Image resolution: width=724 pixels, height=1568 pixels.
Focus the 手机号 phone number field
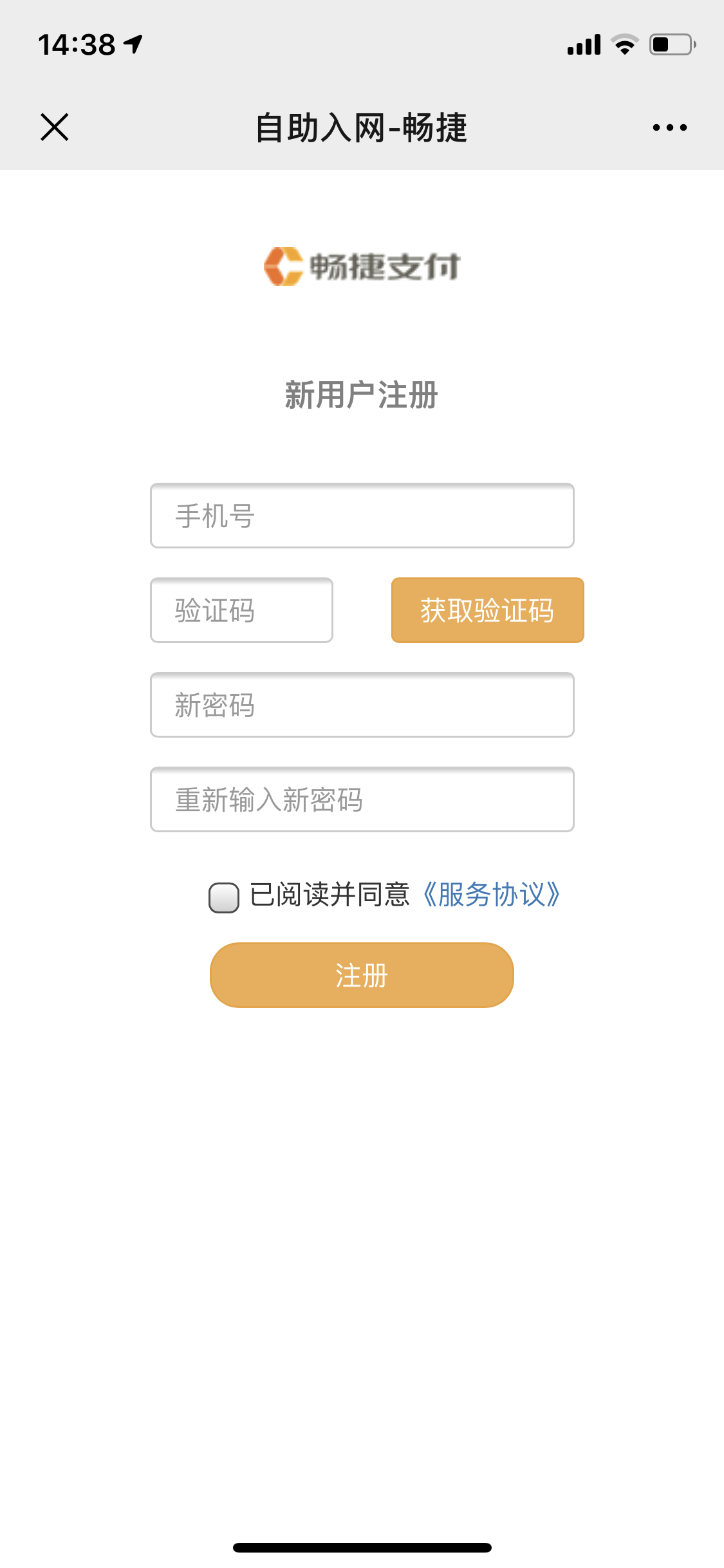click(362, 516)
